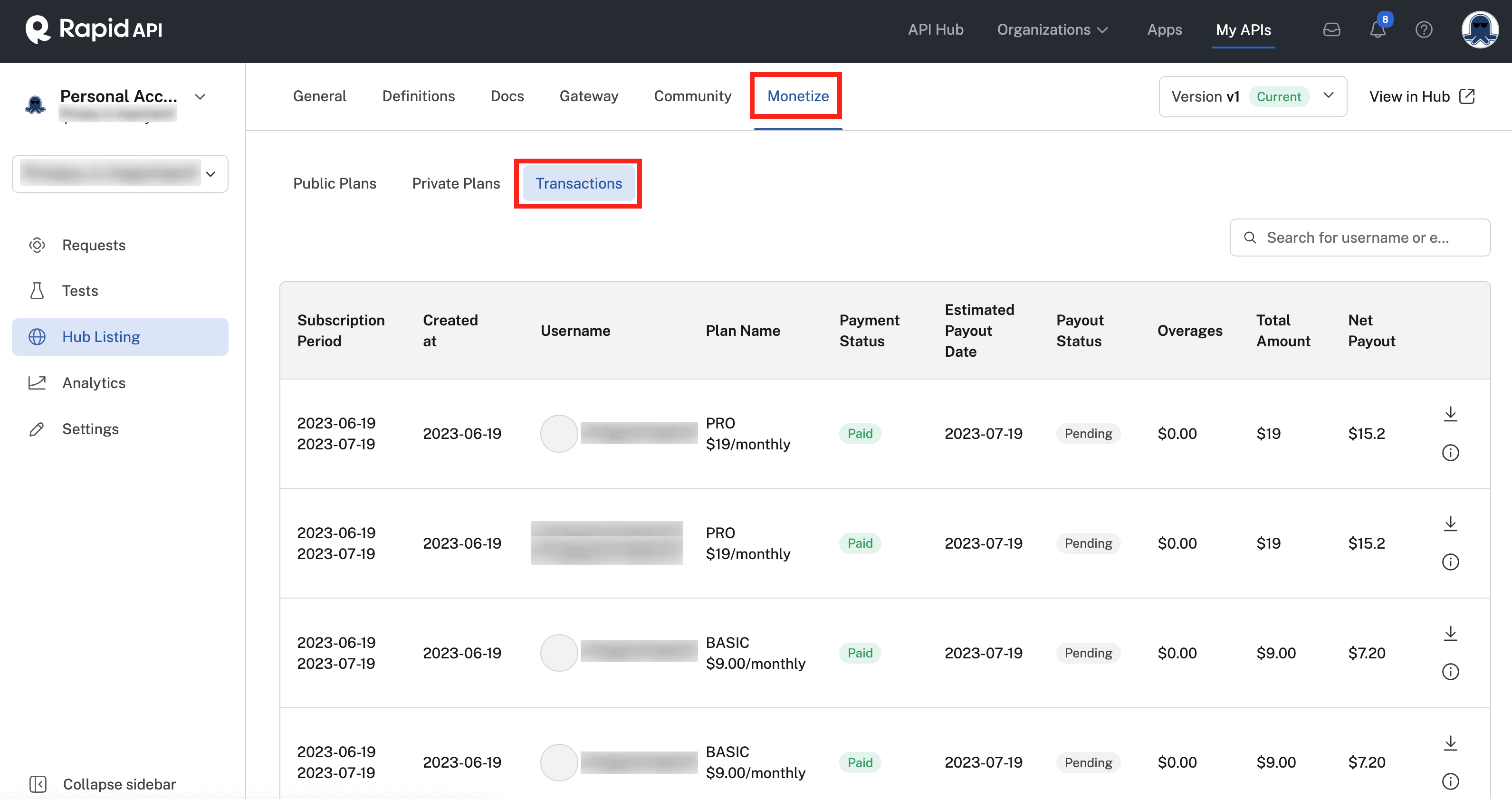Click the notifications bell icon
This screenshot has height=799, width=1512.
coord(1378,29)
